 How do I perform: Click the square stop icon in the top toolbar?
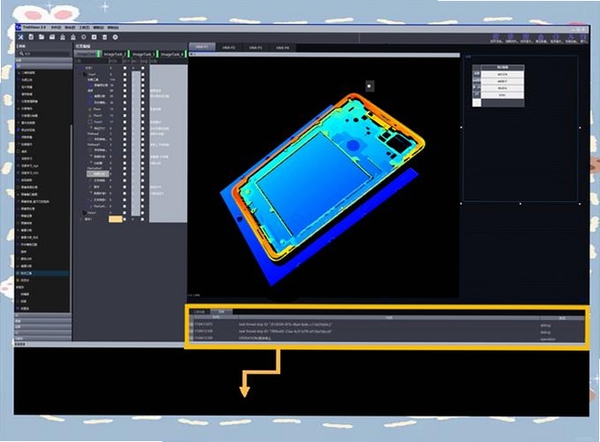point(94,37)
